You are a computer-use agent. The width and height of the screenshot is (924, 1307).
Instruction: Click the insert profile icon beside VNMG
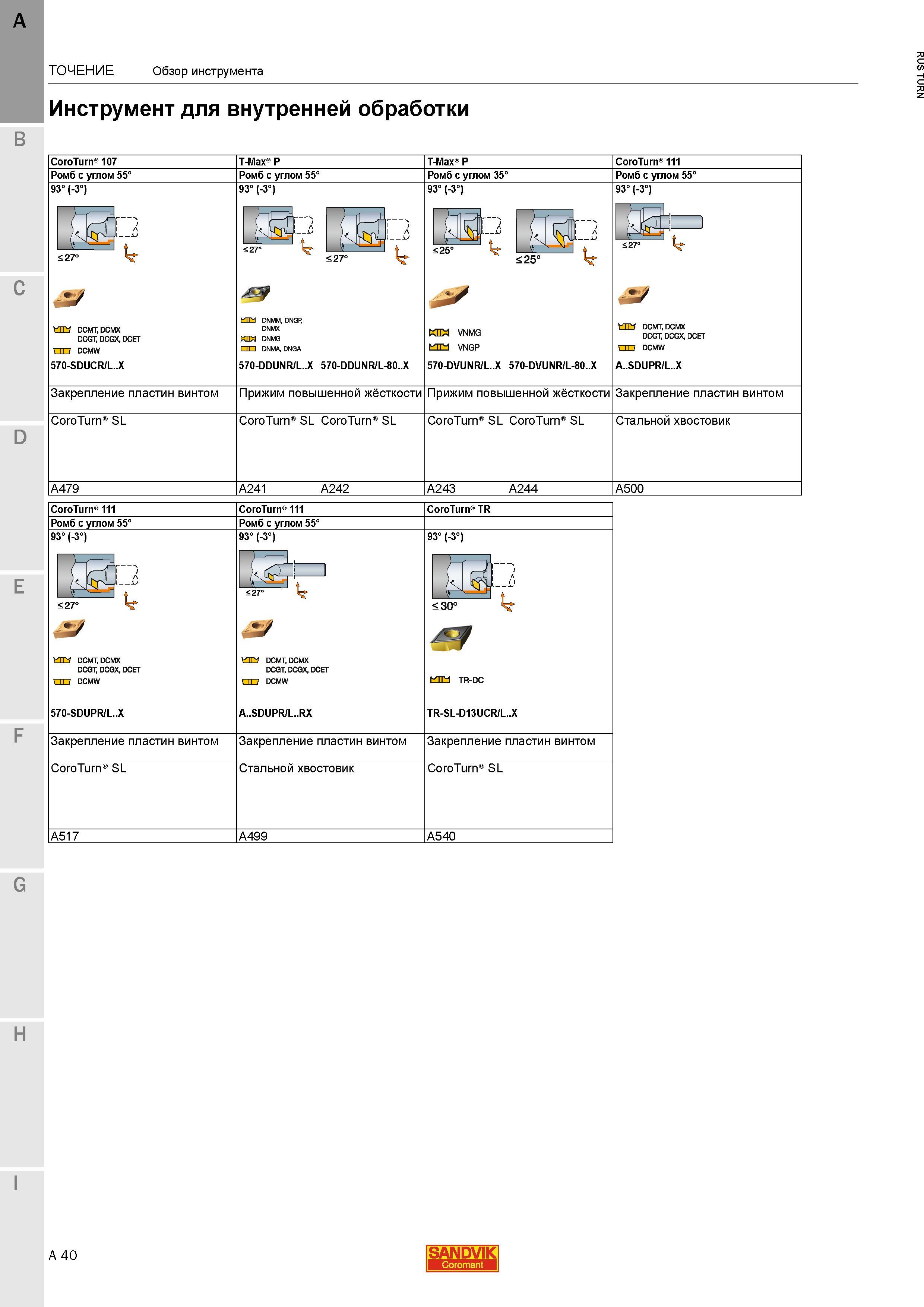pos(439,332)
